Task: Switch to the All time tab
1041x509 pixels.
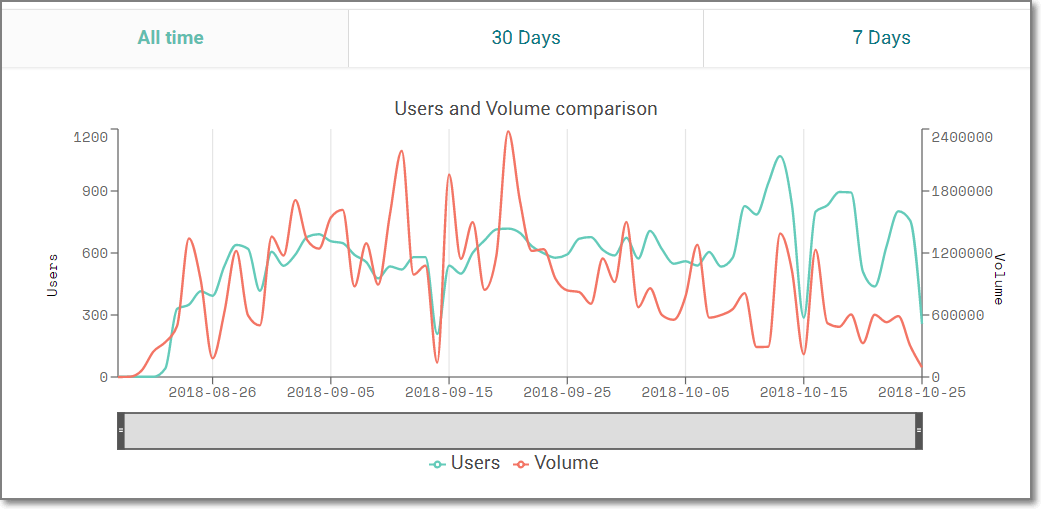Action: coord(171,38)
